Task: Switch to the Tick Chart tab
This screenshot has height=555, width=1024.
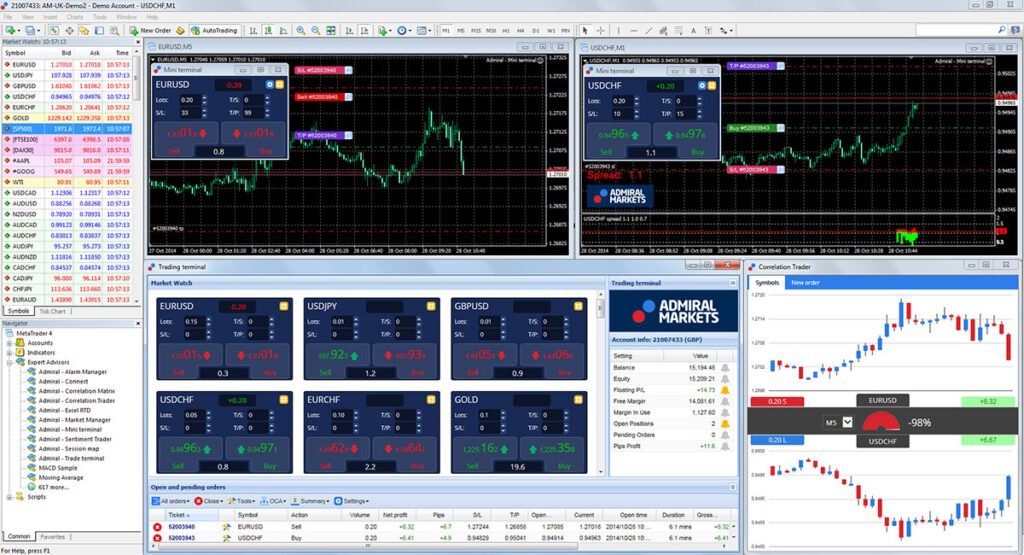Action: tap(52, 311)
